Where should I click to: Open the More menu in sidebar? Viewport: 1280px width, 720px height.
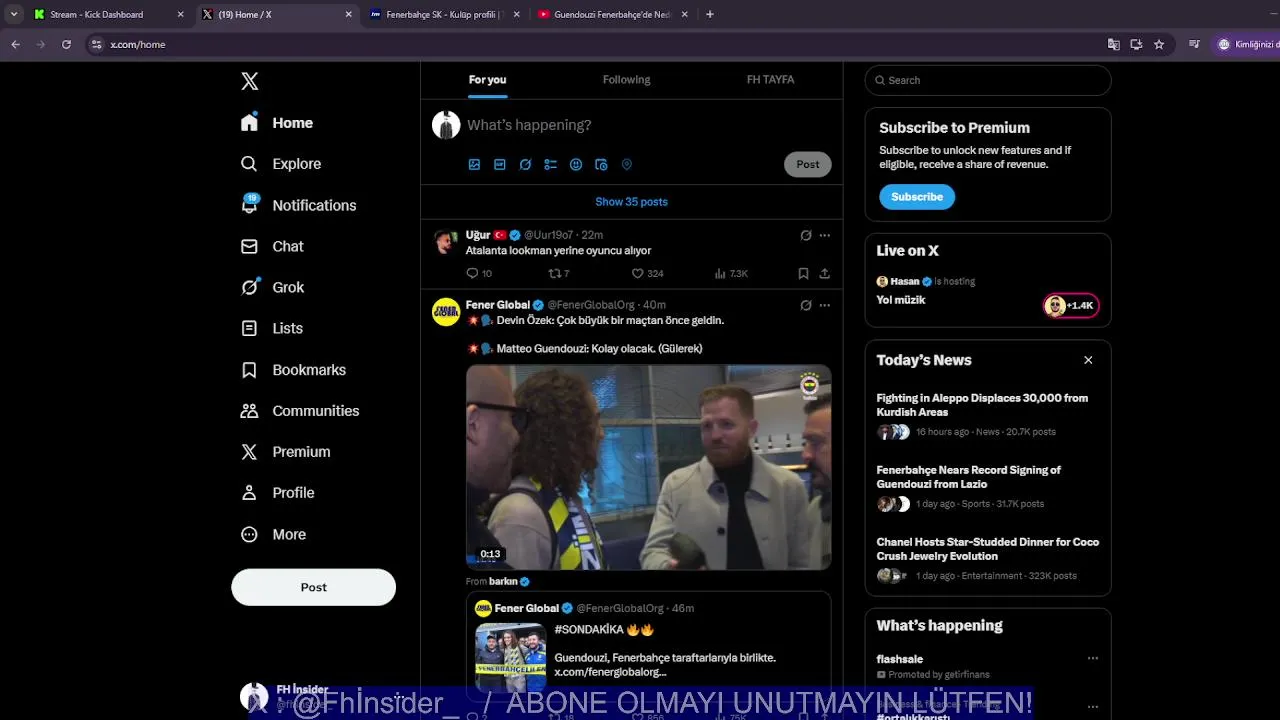tap(273, 535)
